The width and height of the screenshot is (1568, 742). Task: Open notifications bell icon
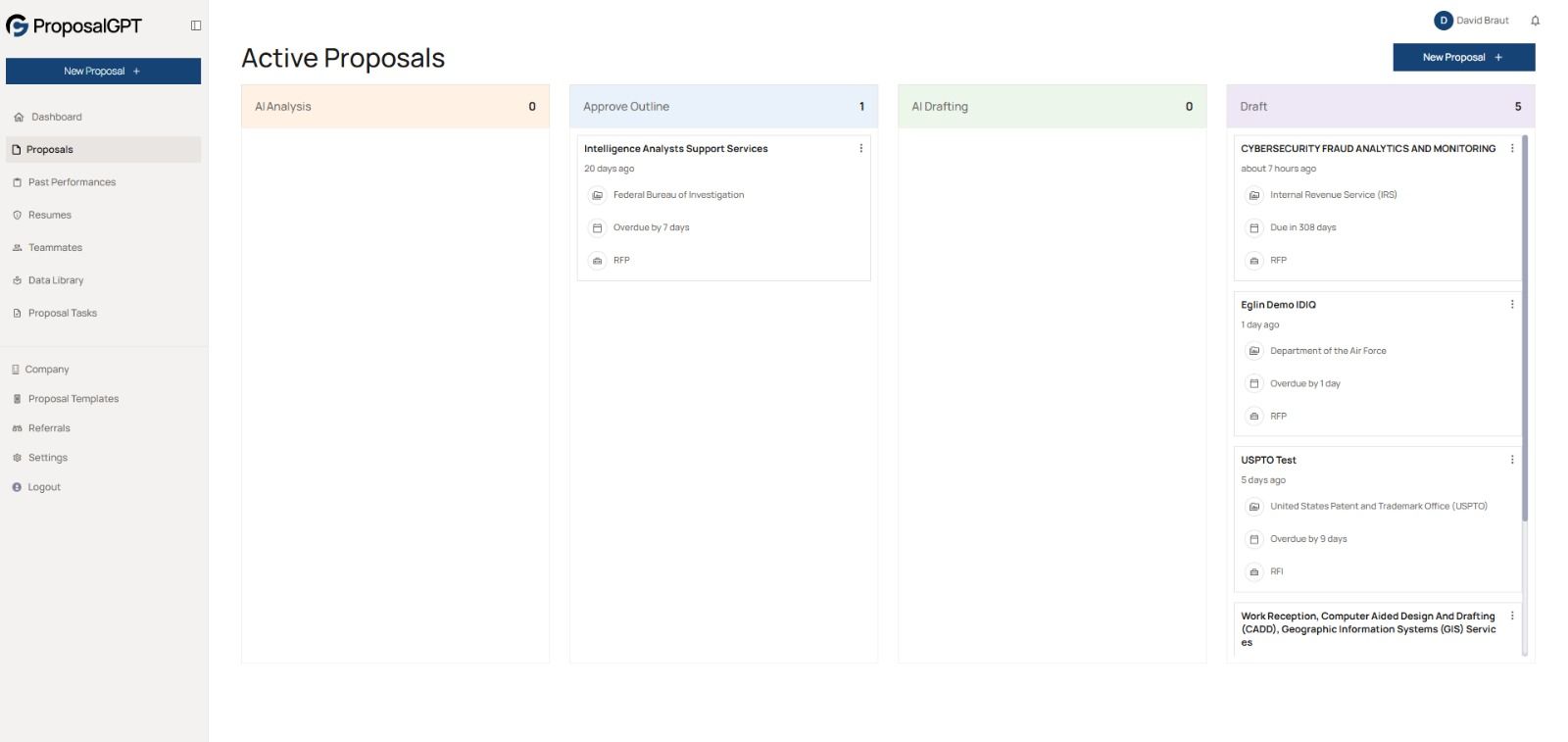coord(1535,21)
